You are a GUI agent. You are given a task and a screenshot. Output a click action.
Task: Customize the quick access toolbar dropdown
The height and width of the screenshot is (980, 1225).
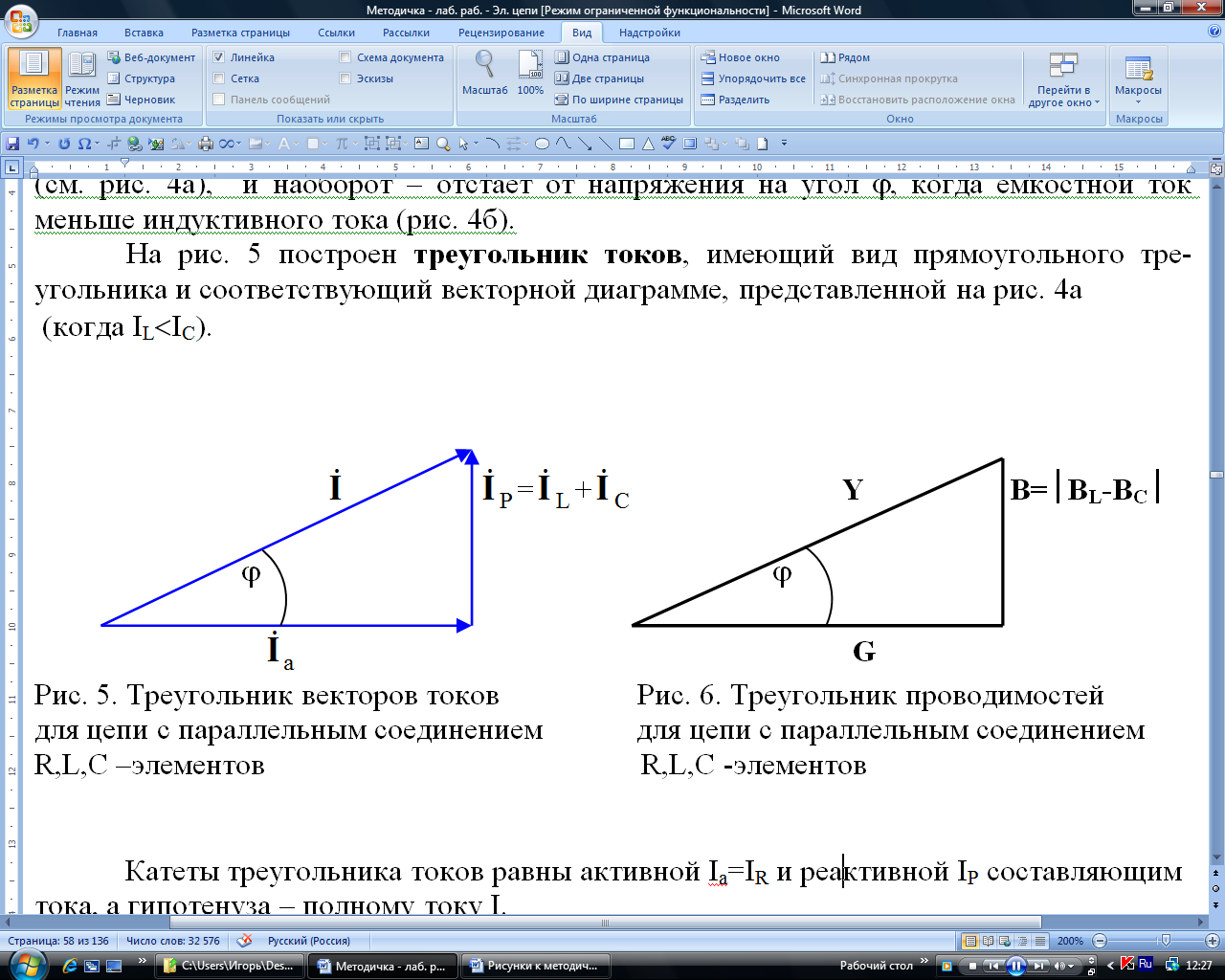[x=784, y=144]
